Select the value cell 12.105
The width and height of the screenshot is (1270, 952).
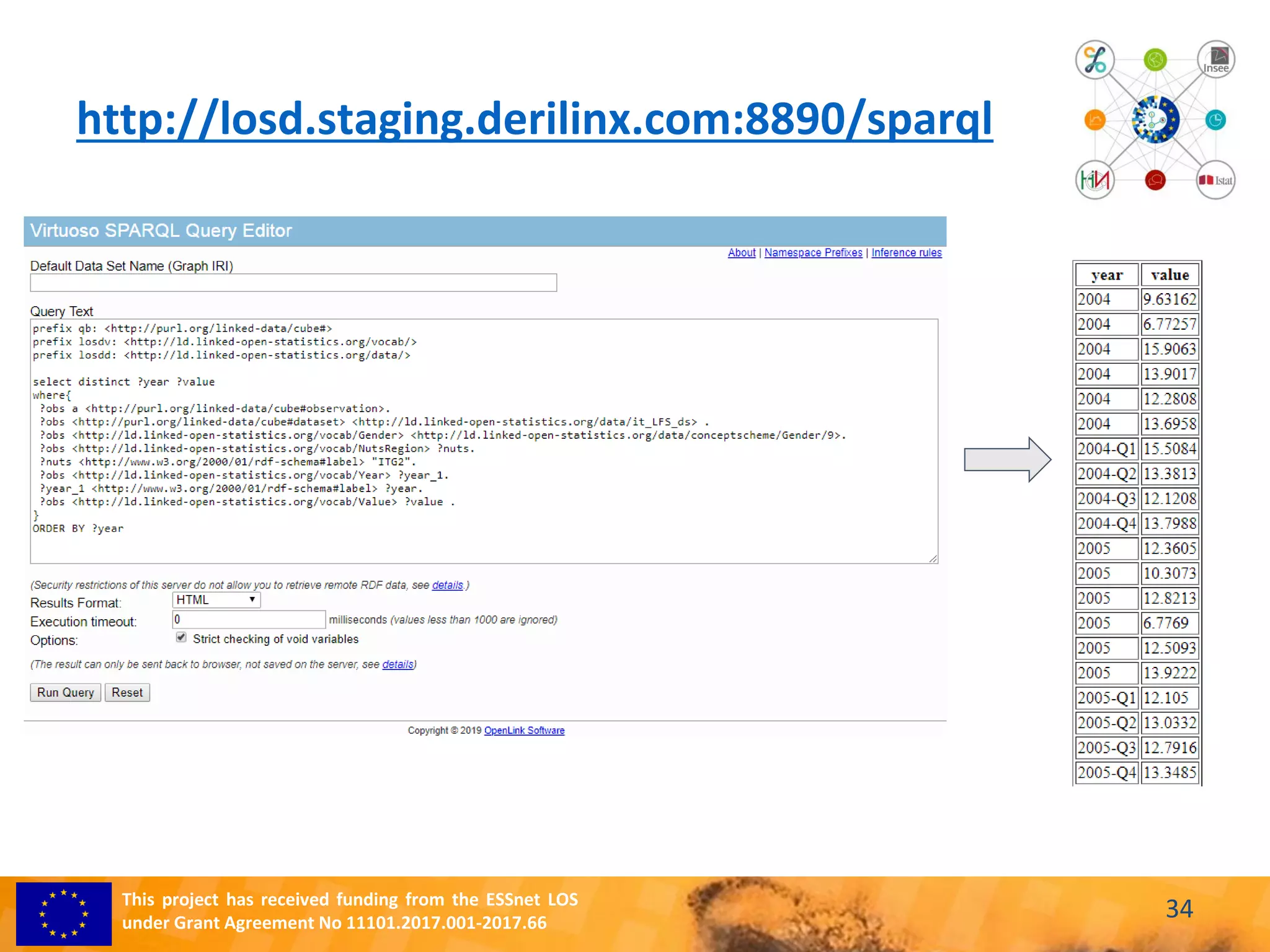pos(1170,698)
